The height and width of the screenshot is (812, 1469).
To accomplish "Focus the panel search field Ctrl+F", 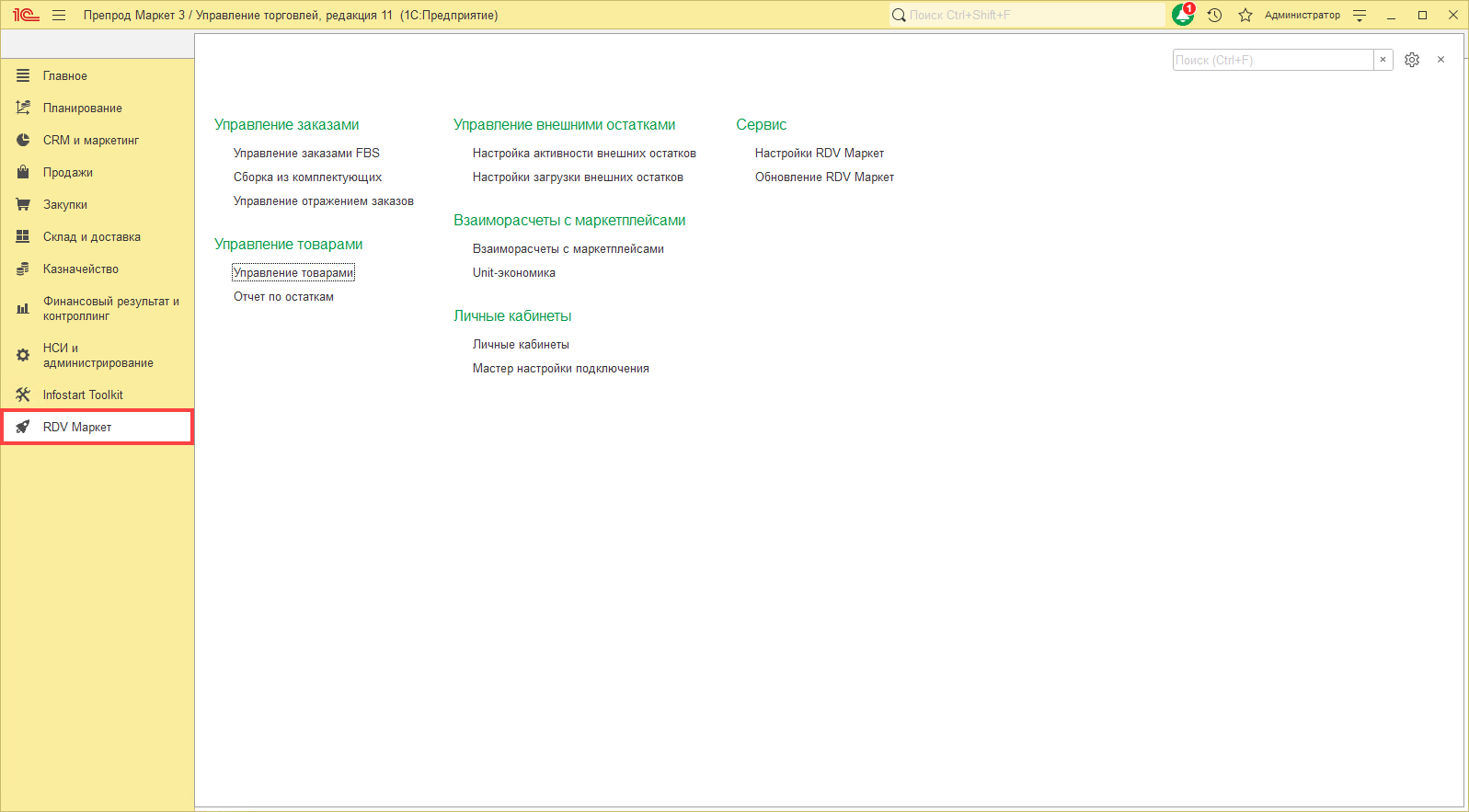I will (x=1273, y=60).
